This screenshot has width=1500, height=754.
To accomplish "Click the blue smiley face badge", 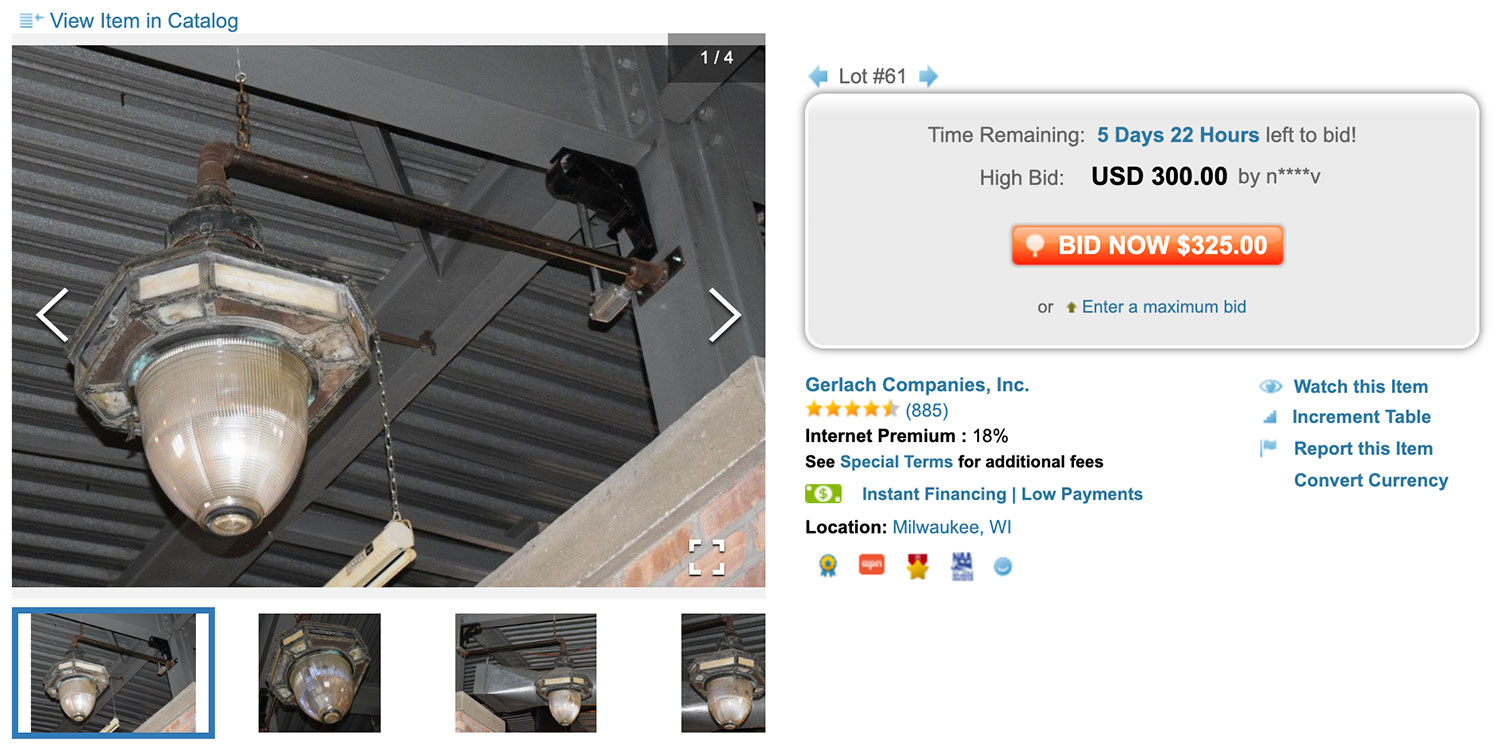I will [x=1003, y=567].
